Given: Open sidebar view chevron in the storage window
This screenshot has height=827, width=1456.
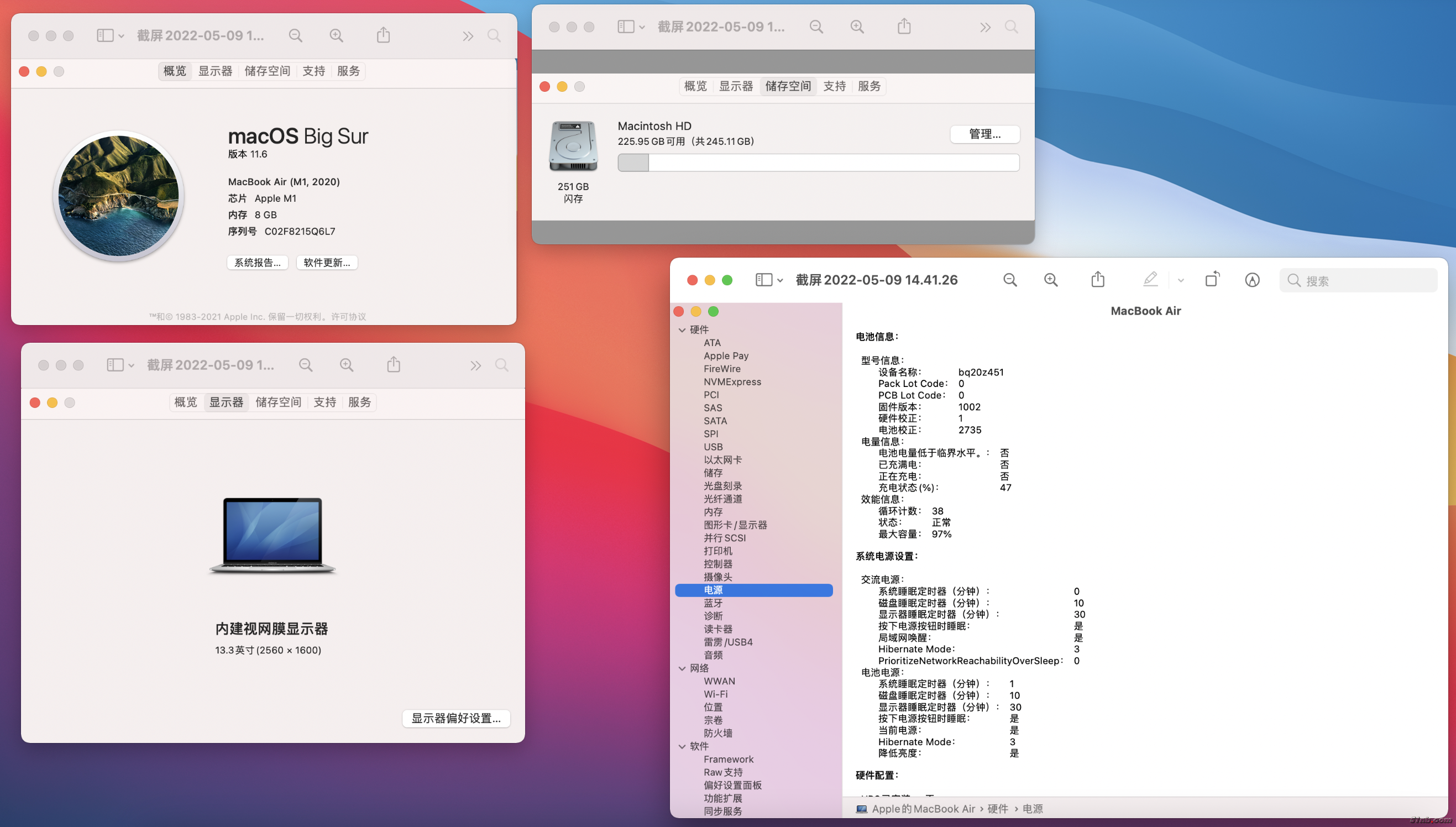Looking at the screenshot, I should click(x=642, y=27).
